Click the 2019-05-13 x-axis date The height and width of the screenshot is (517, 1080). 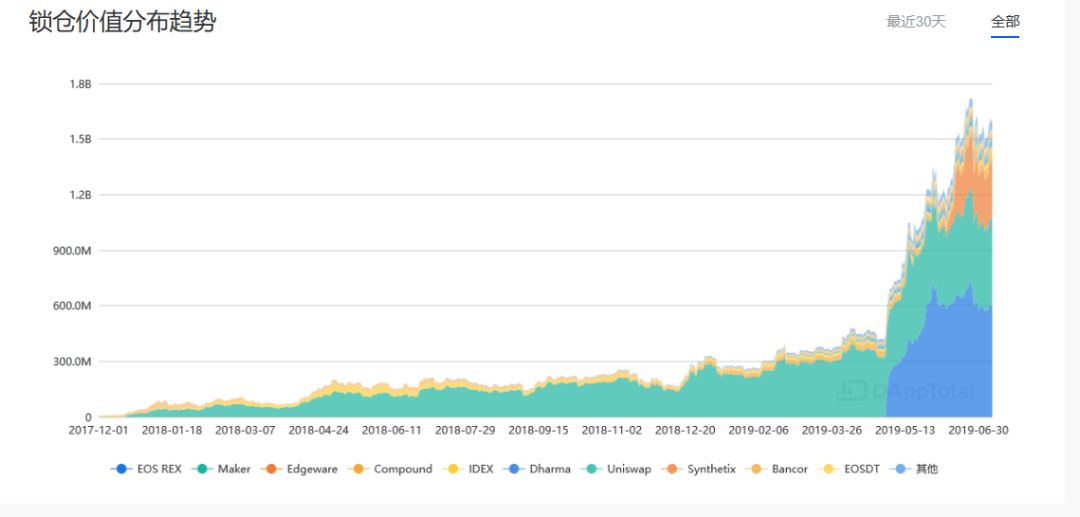click(x=905, y=430)
